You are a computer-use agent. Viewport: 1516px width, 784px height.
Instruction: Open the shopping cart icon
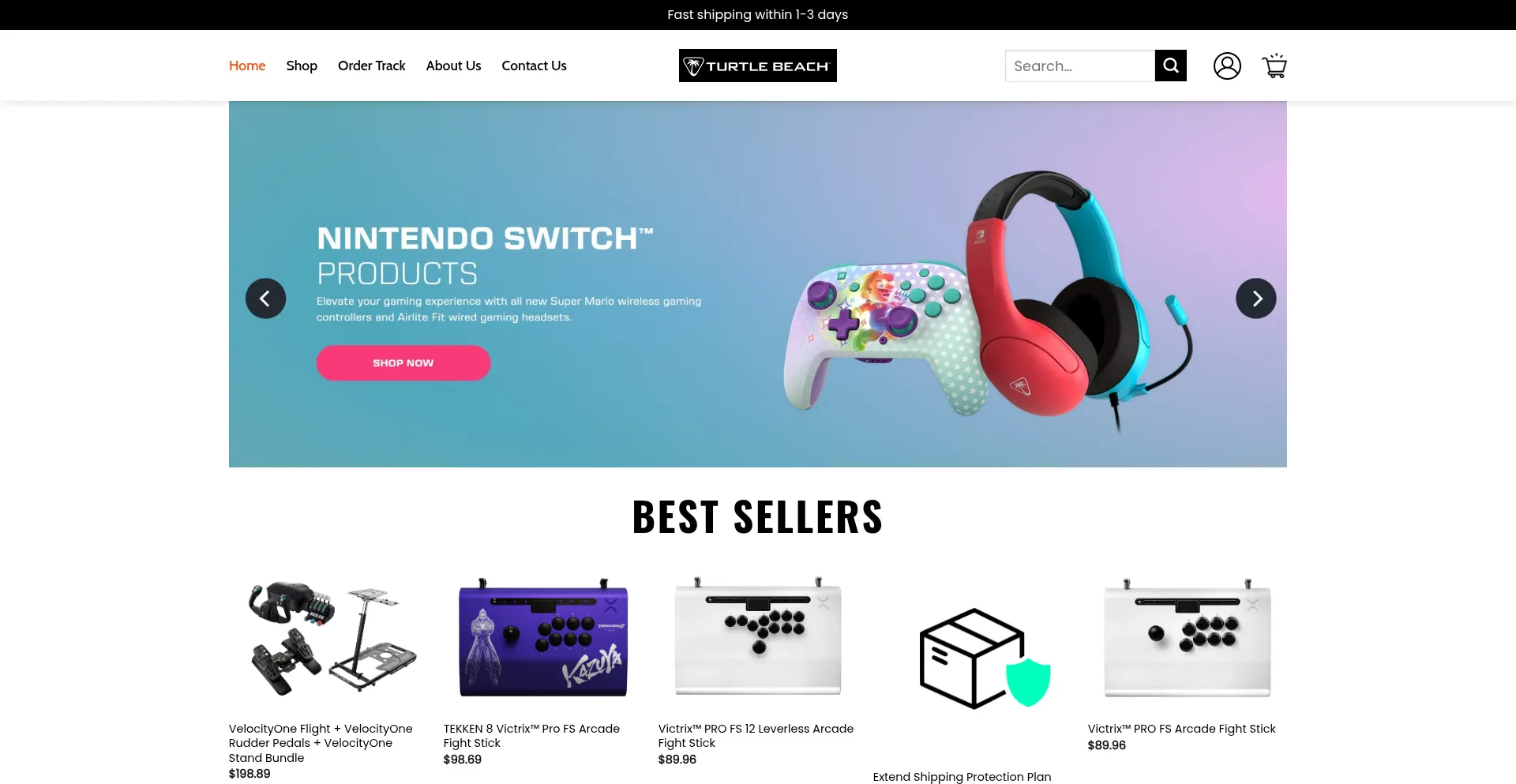click(x=1274, y=66)
